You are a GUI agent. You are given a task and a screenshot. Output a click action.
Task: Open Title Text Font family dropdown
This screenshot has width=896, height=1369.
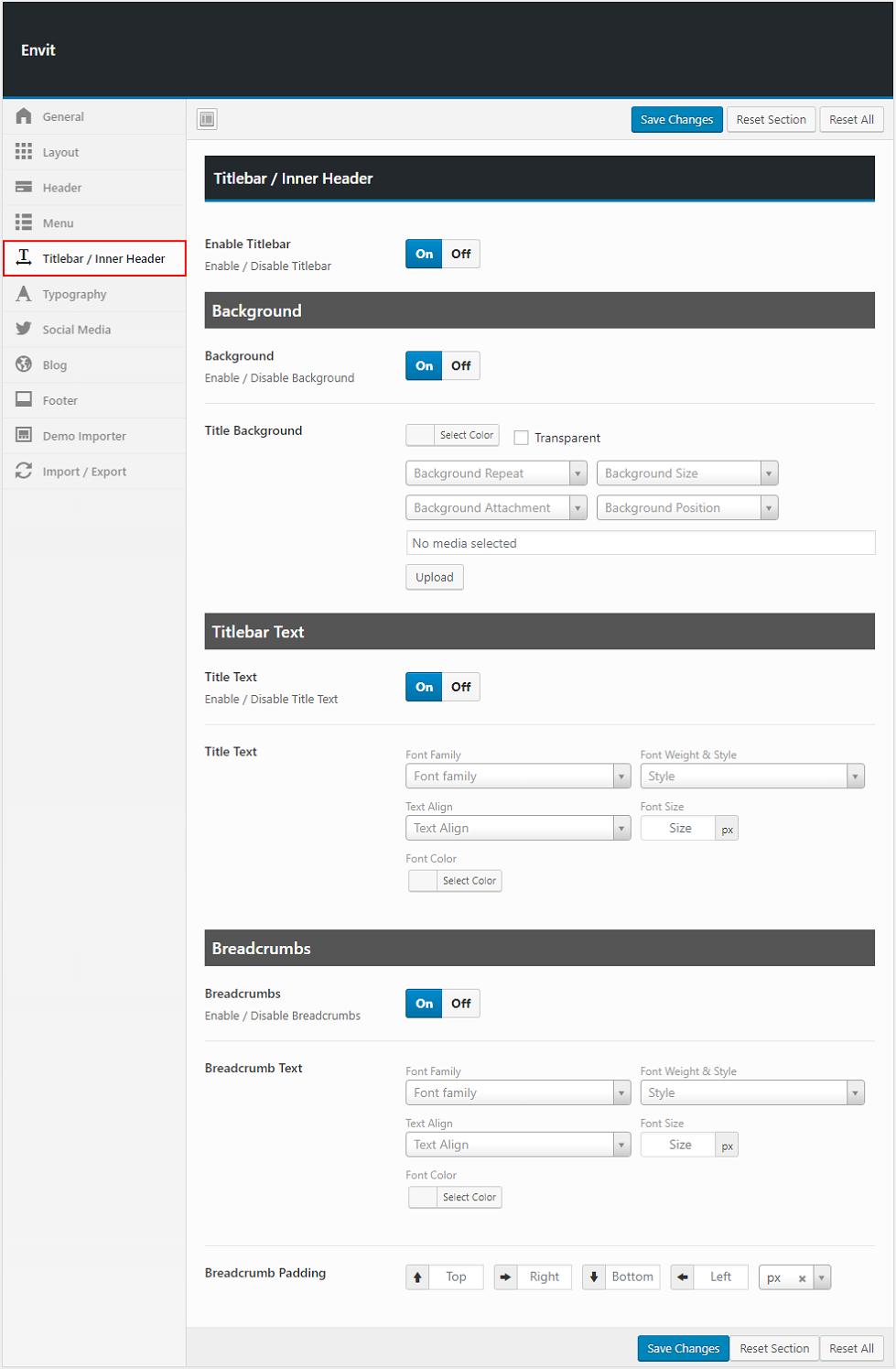click(517, 777)
